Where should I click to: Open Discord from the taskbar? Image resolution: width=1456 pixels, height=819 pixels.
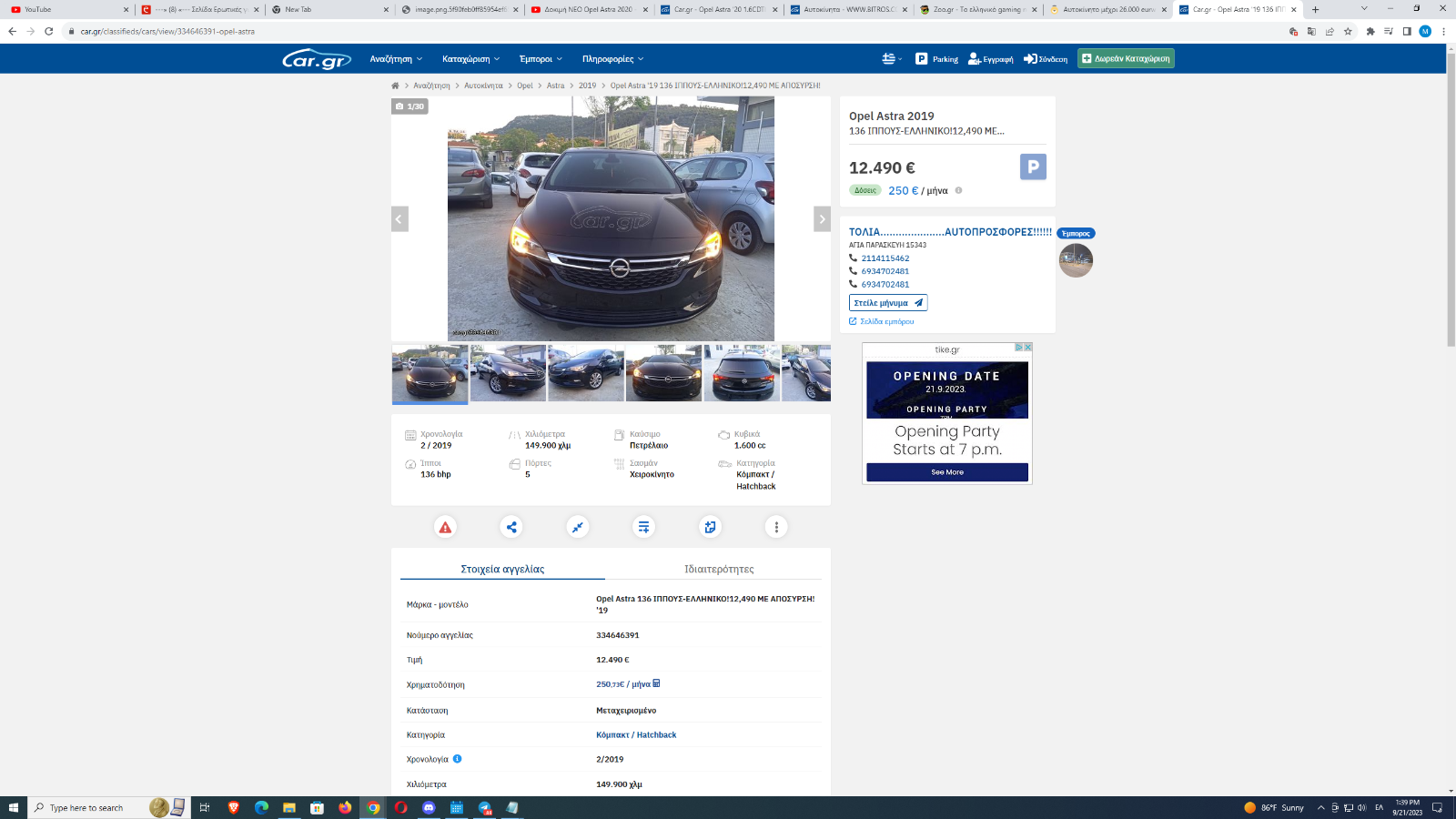click(429, 807)
